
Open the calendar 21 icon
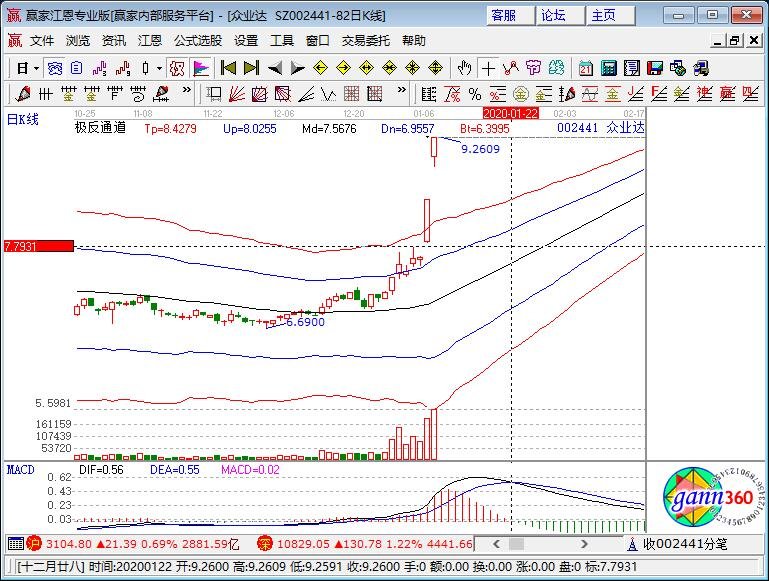(586, 68)
